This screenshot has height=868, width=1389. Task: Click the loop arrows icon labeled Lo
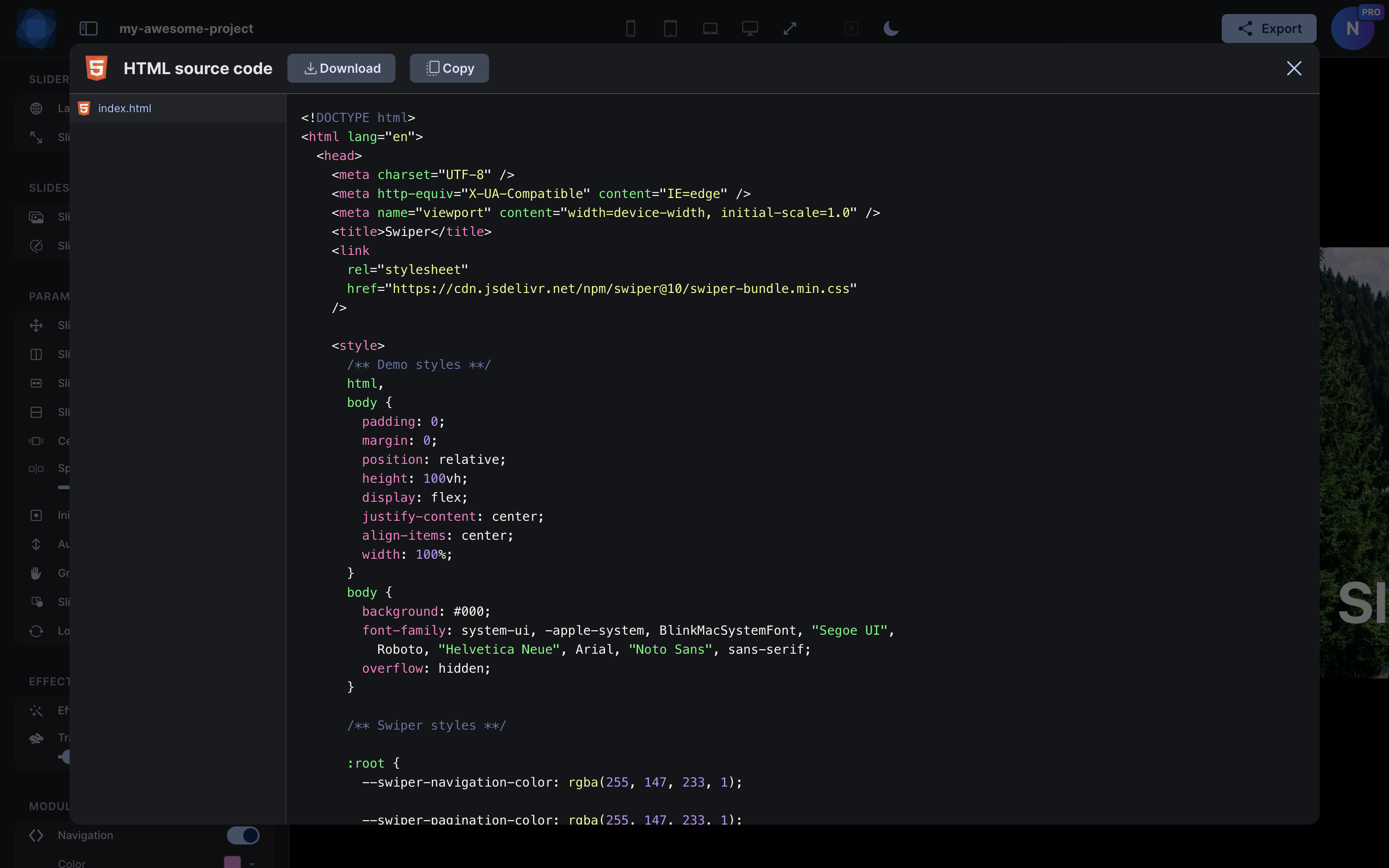click(36, 631)
